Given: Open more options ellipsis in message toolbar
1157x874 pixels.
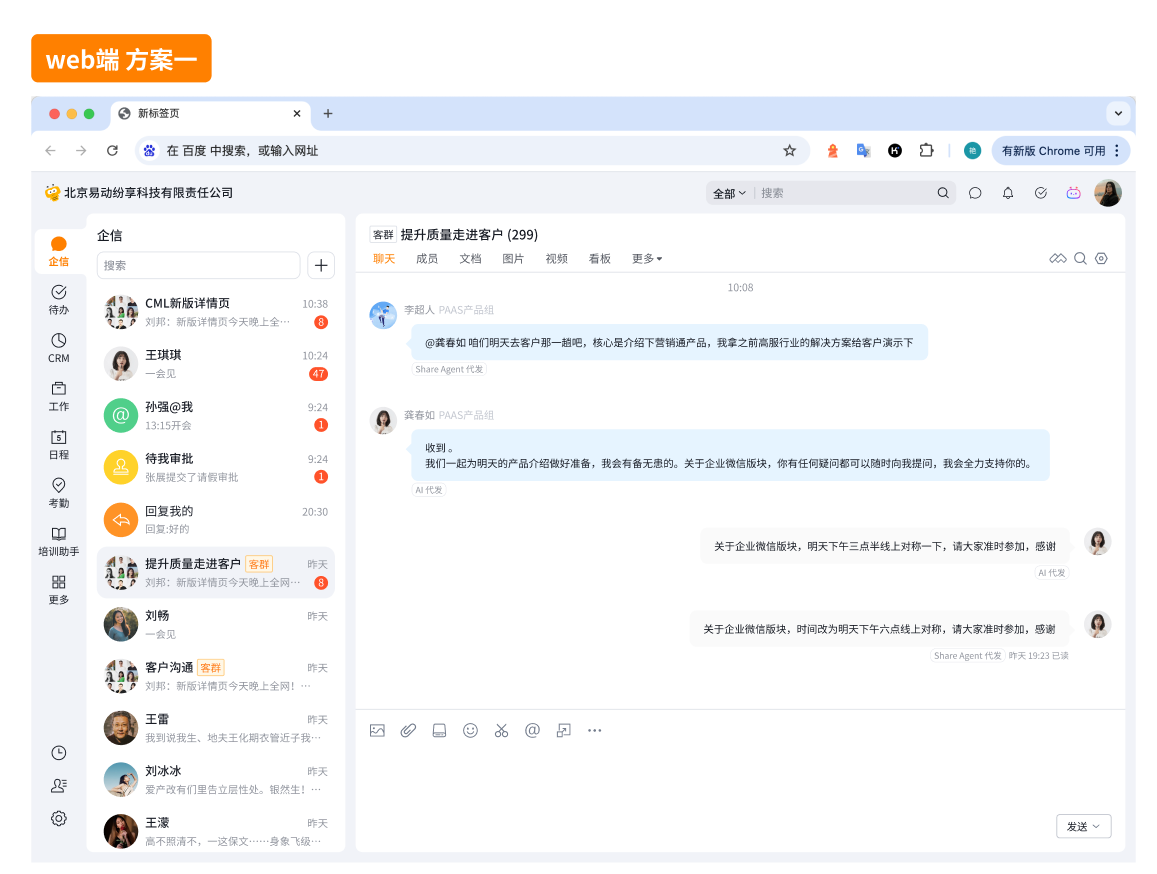Looking at the screenshot, I should [x=595, y=731].
